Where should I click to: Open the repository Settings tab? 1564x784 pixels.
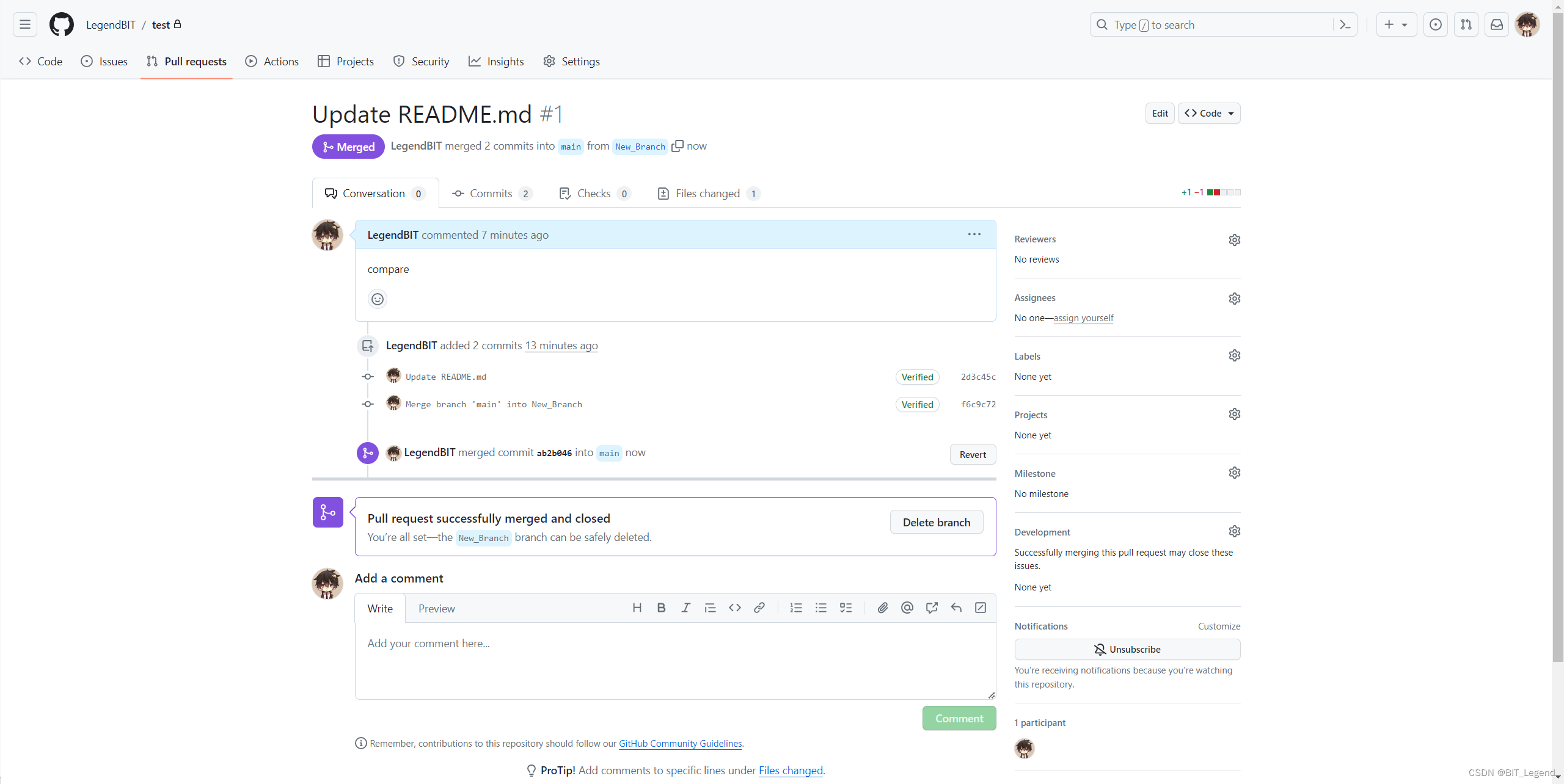[571, 61]
